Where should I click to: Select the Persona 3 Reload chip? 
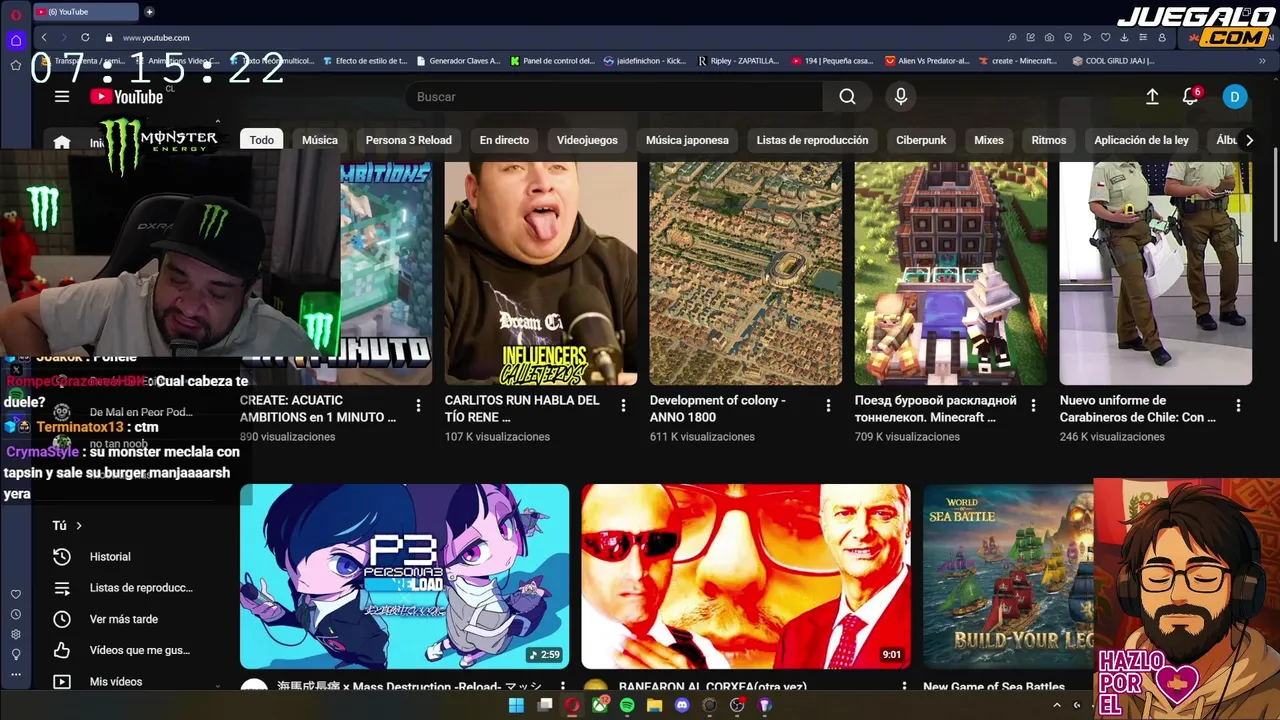pos(408,140)
